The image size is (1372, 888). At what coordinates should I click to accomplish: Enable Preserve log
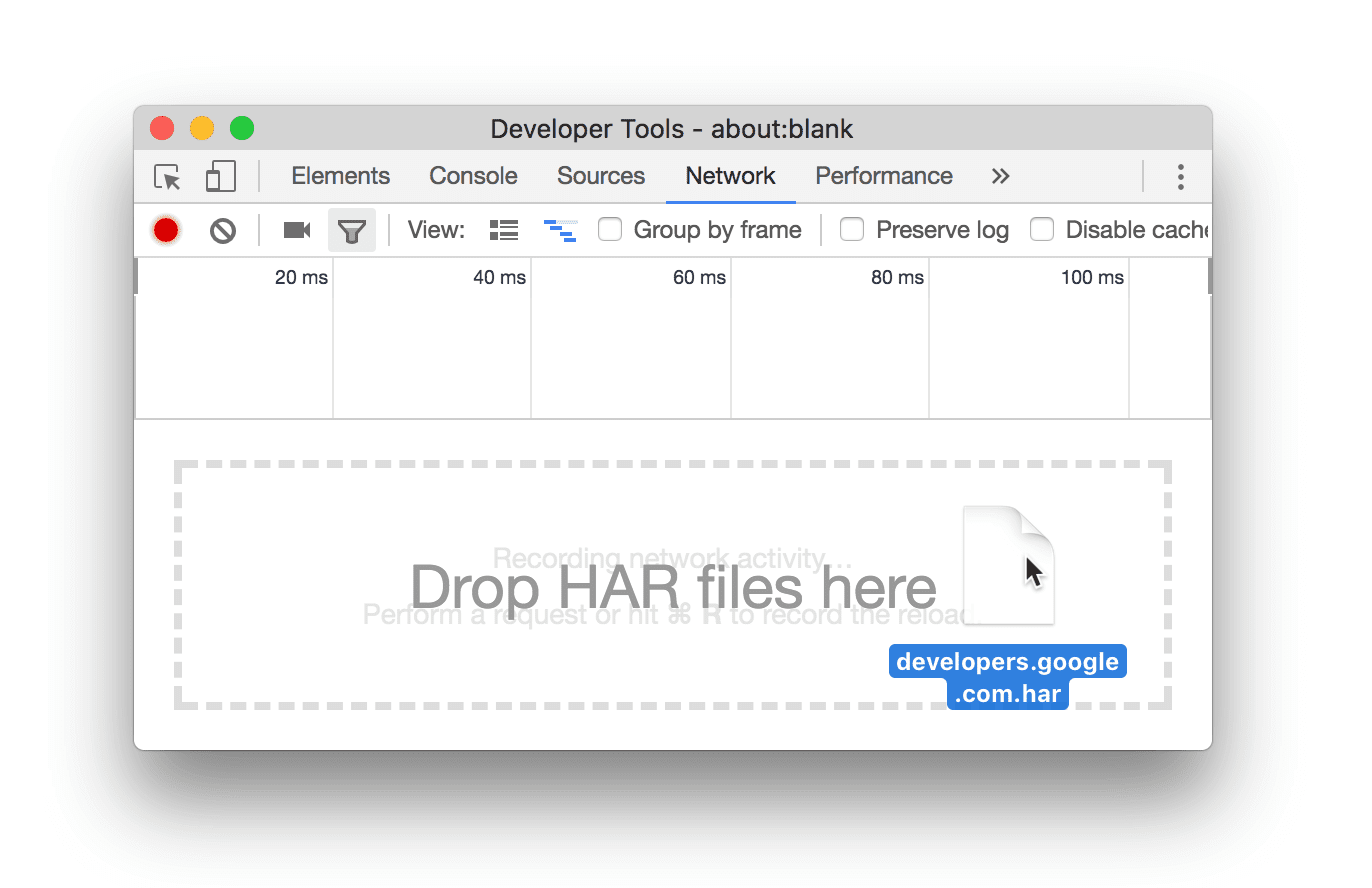pyautogui.click(x=852, y=229)
